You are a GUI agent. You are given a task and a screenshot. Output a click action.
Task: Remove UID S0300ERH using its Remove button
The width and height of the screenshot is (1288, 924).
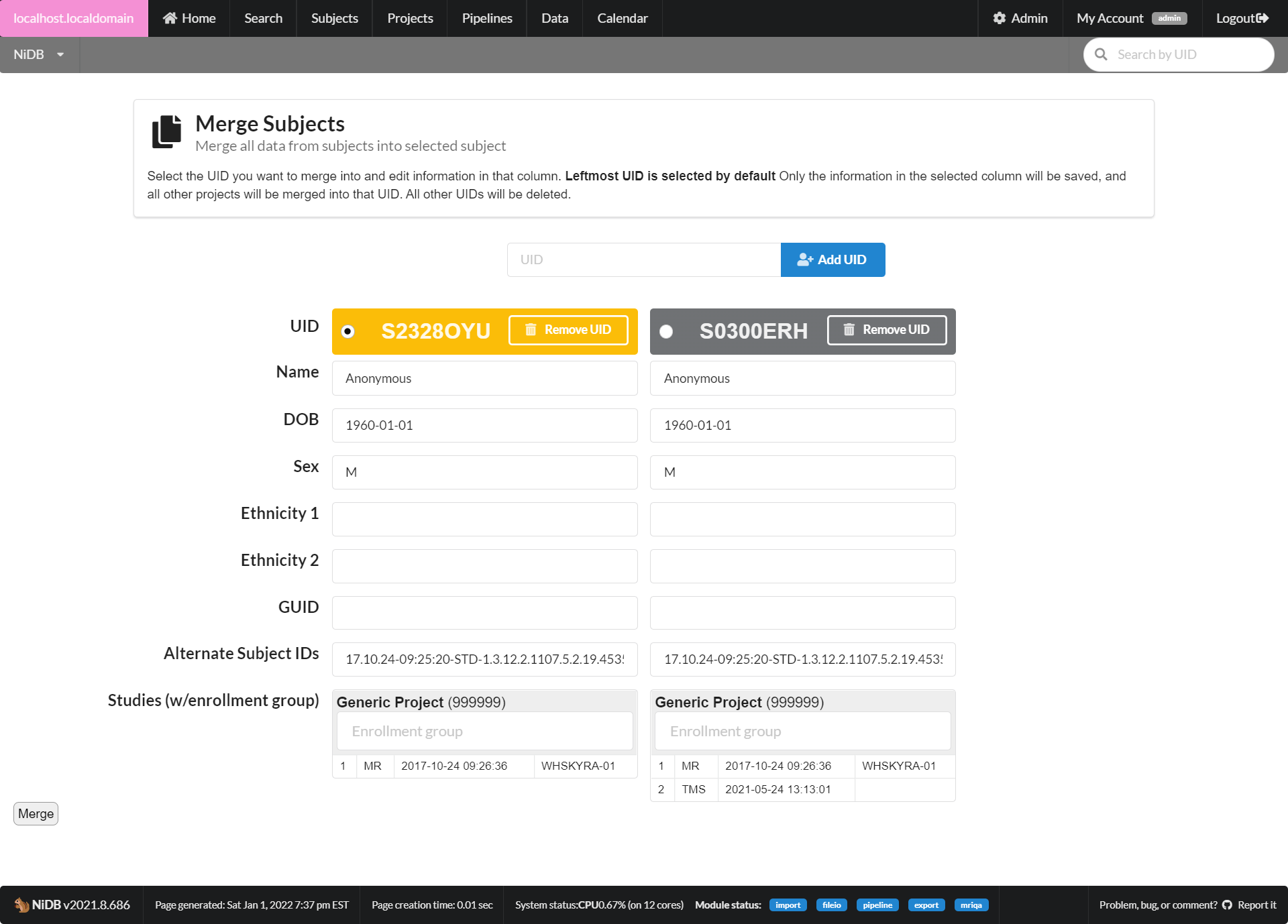pyautogui.click(x=887, y=330)
